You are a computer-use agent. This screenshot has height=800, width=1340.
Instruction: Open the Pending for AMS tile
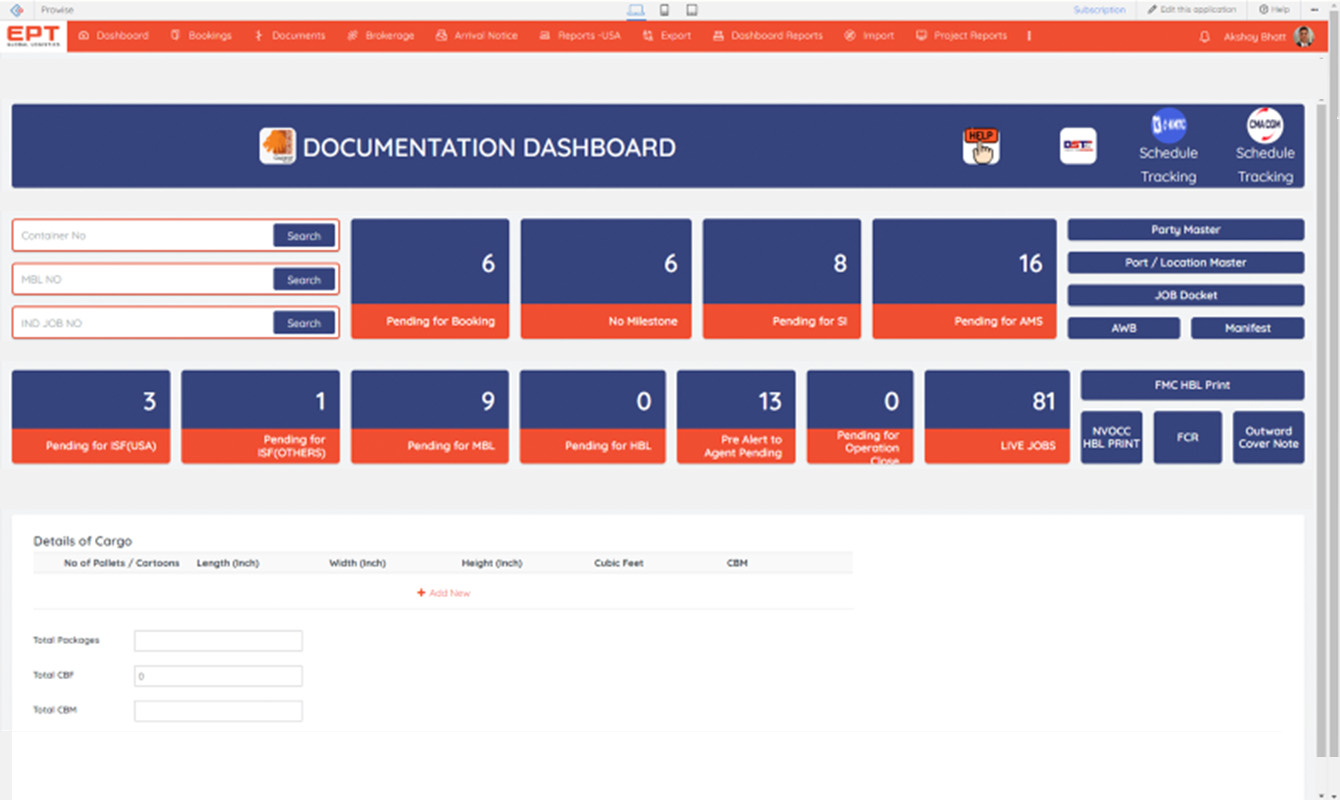pos(963,279)
